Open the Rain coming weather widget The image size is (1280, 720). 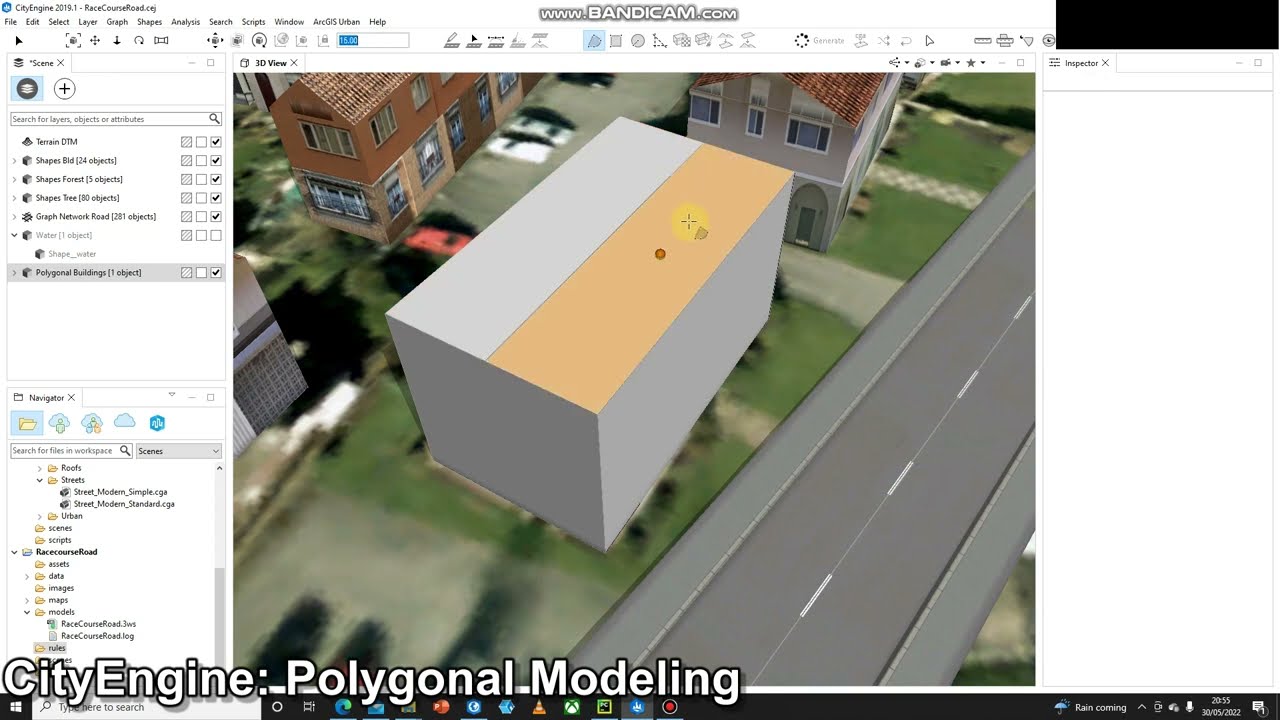tap(1090, 707)
